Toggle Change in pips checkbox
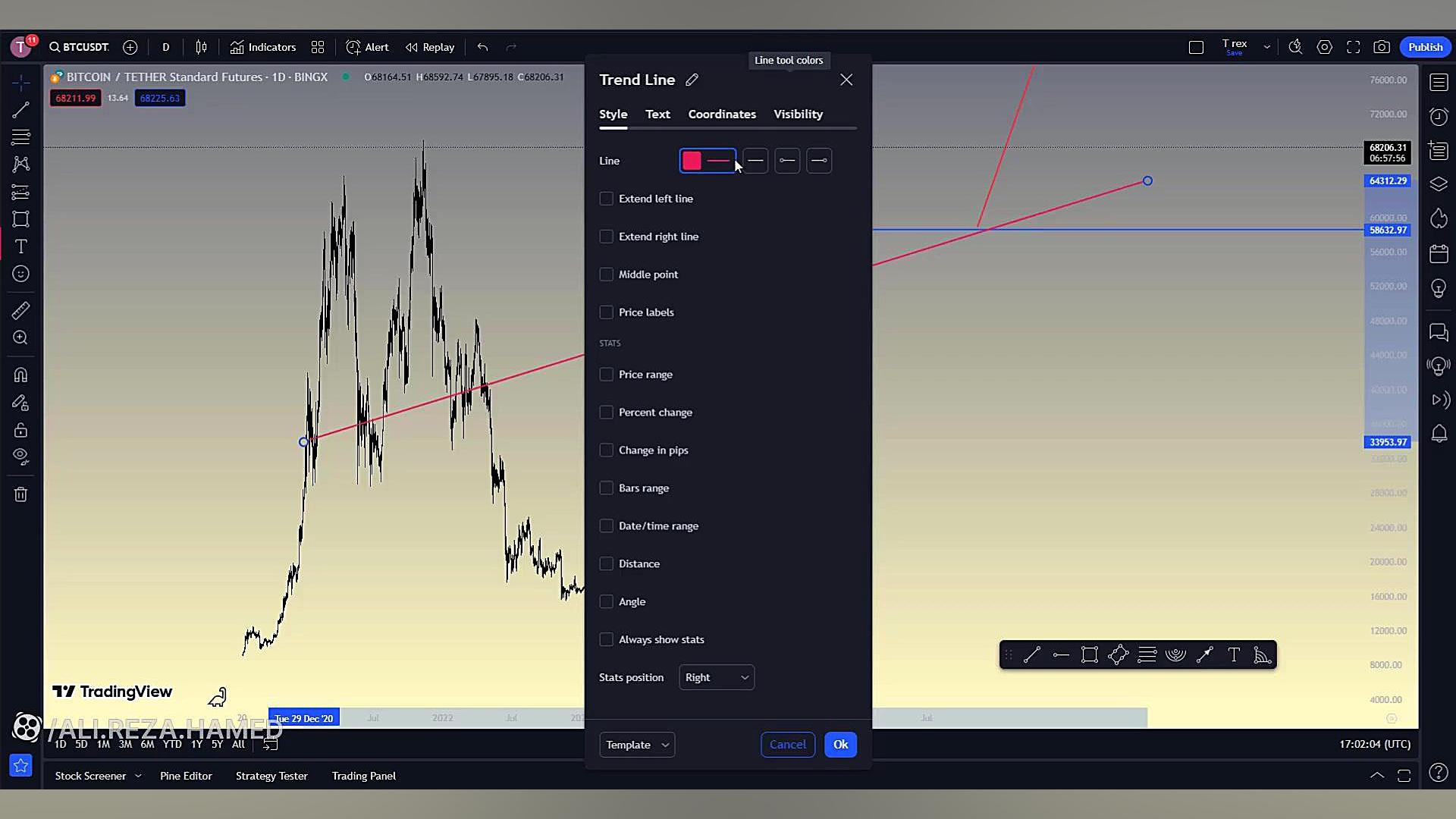Screen dimensions: 1456x819 pos(606,450)
